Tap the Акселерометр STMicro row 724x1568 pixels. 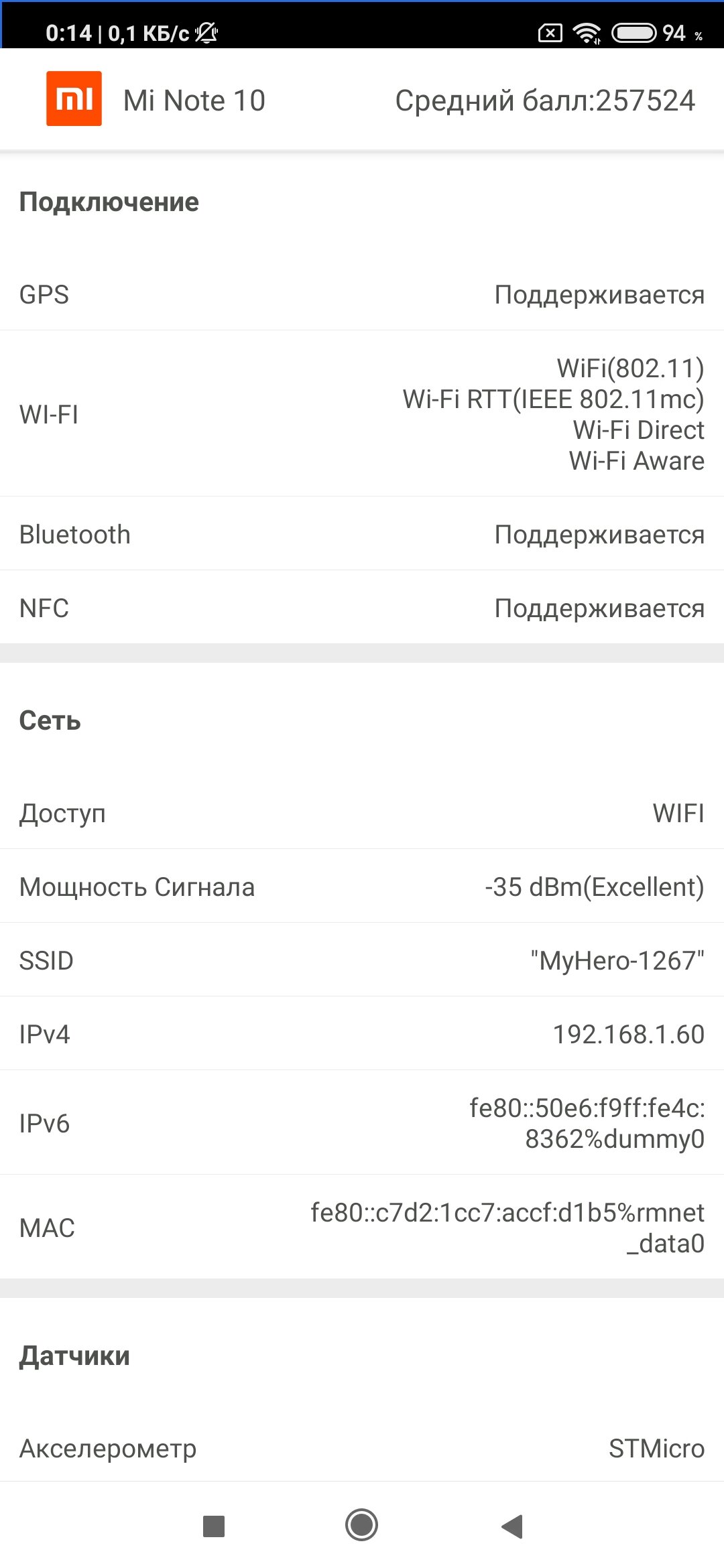(x=362, y=1448)
